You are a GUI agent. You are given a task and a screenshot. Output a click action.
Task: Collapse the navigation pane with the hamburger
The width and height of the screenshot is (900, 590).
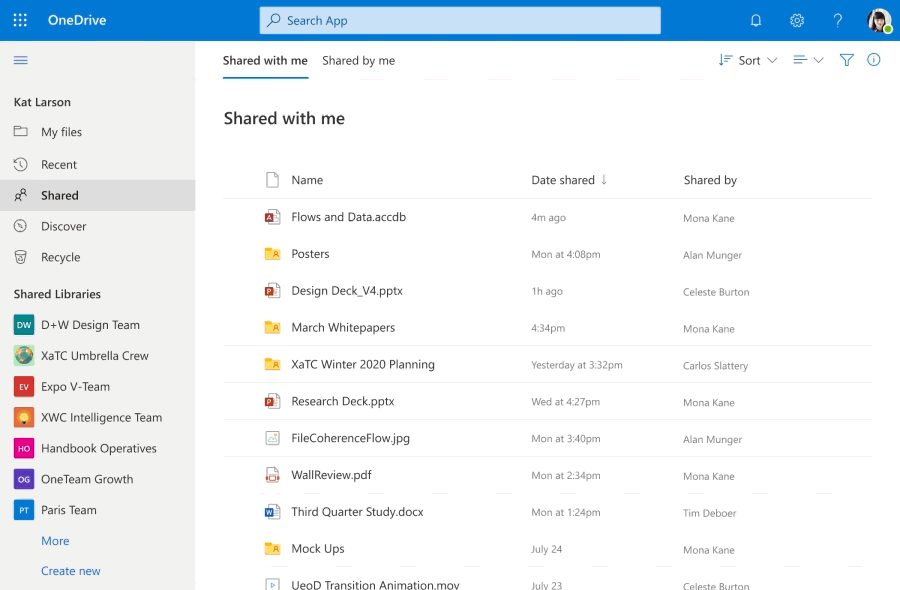(x=20, y=60)
